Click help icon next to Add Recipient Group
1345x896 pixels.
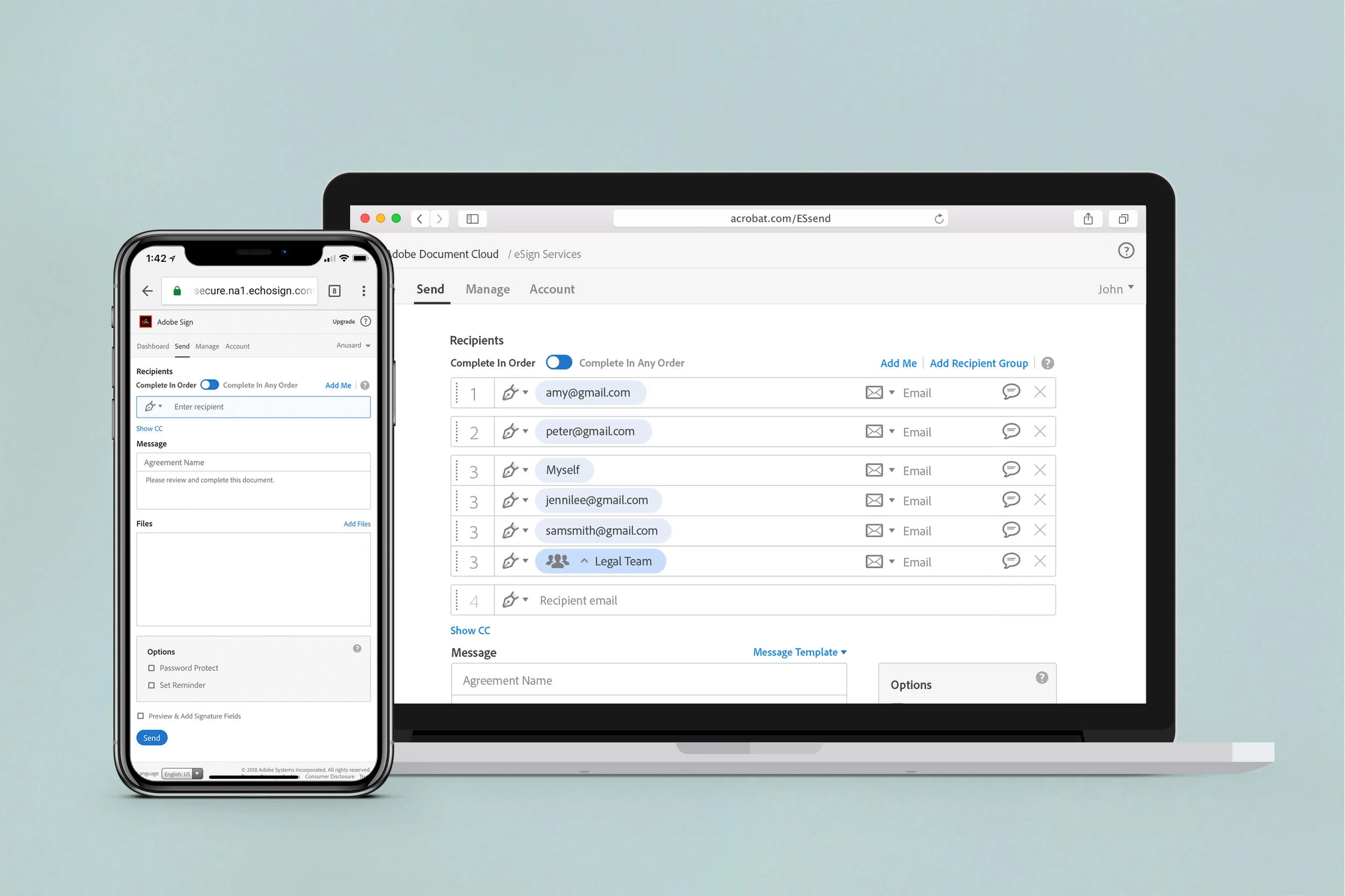coord(1047,363)
